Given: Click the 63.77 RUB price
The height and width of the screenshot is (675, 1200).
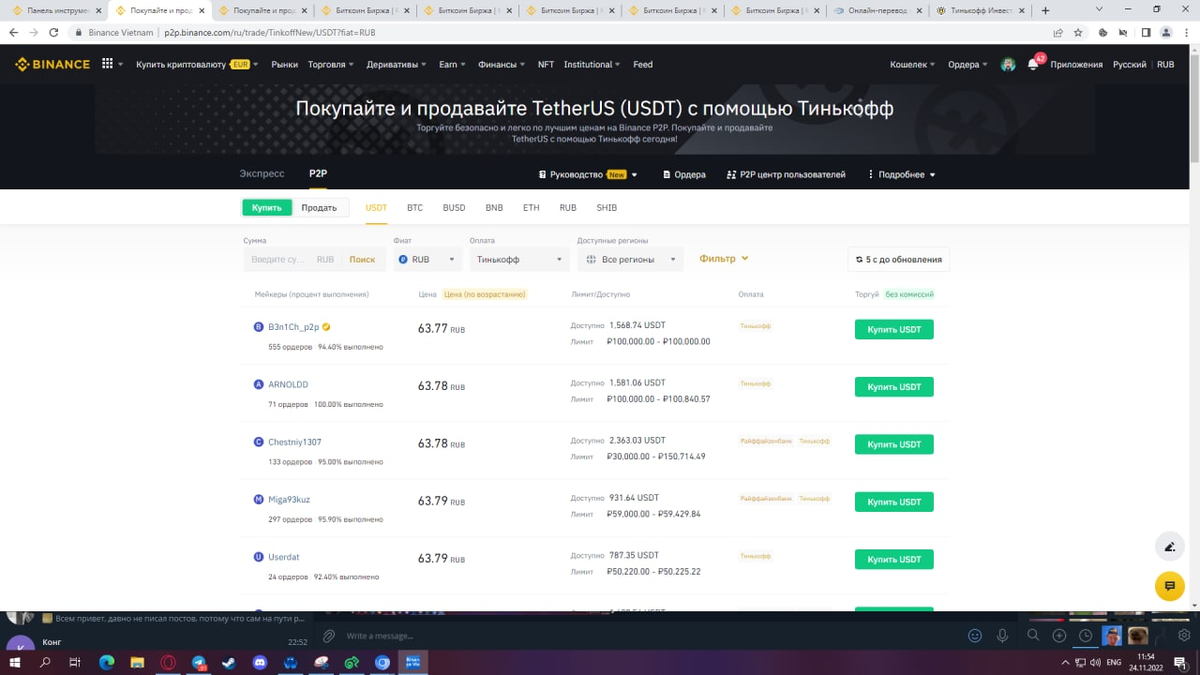Looking at the screenshot, I should pyautogui.click(x=441, y=329).
